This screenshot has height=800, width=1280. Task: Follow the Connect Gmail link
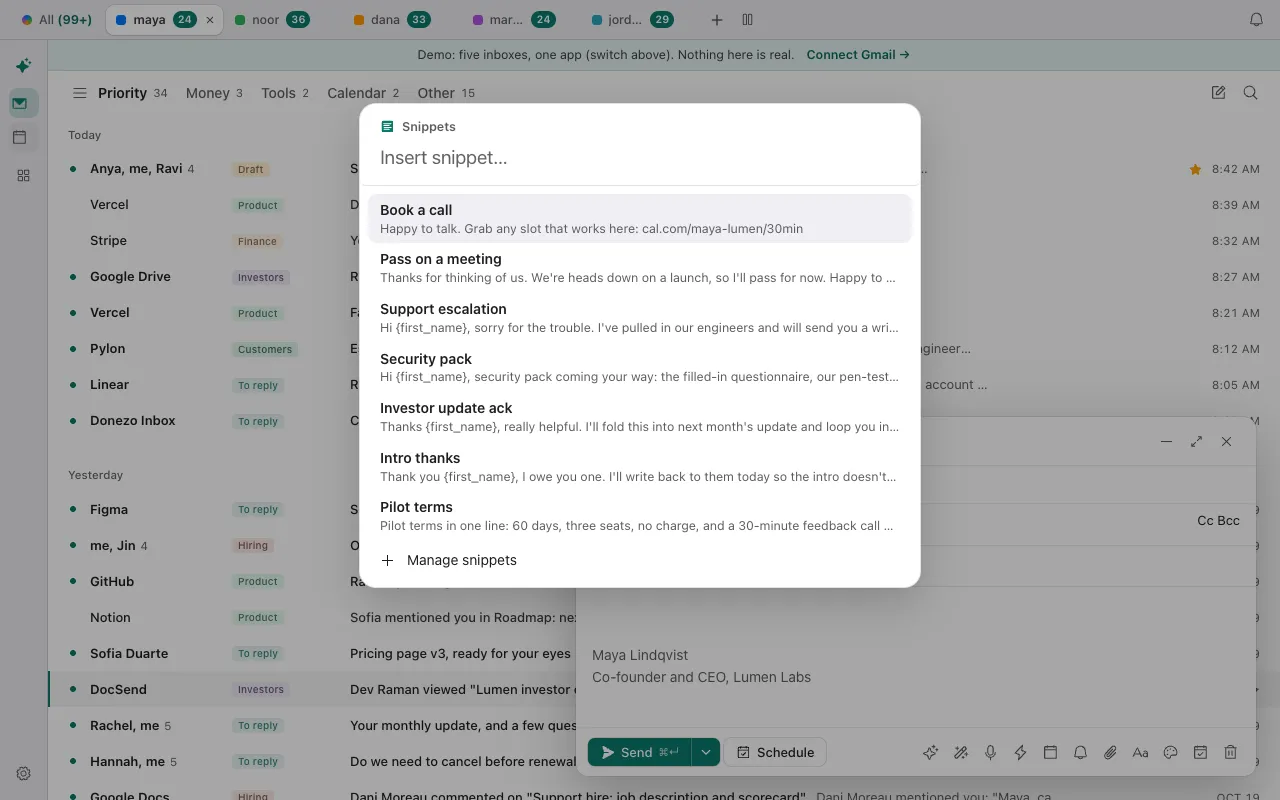tap(858, 55)
